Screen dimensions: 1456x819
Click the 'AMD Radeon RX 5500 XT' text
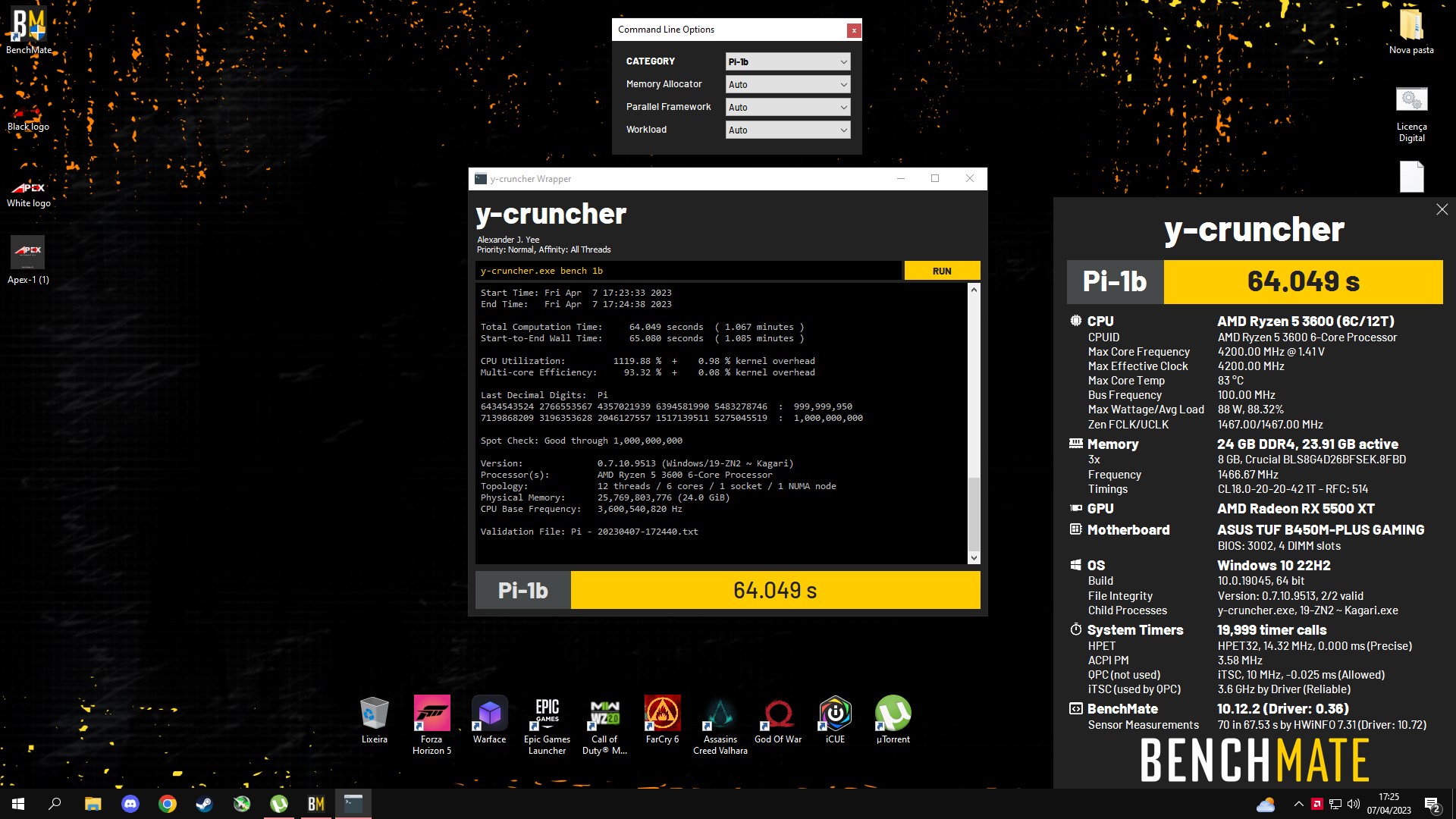click(x=1296, y=509)
